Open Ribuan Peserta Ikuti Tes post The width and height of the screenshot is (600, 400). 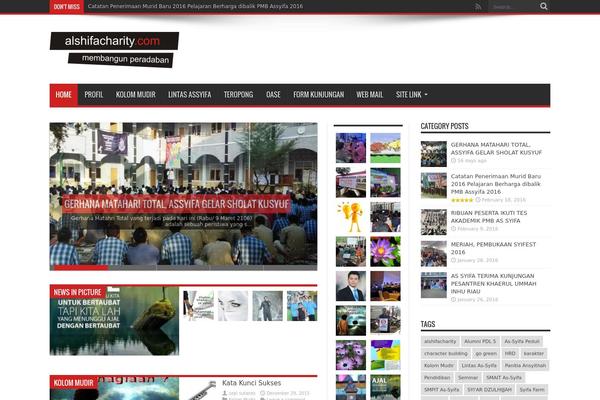(489, 217)
